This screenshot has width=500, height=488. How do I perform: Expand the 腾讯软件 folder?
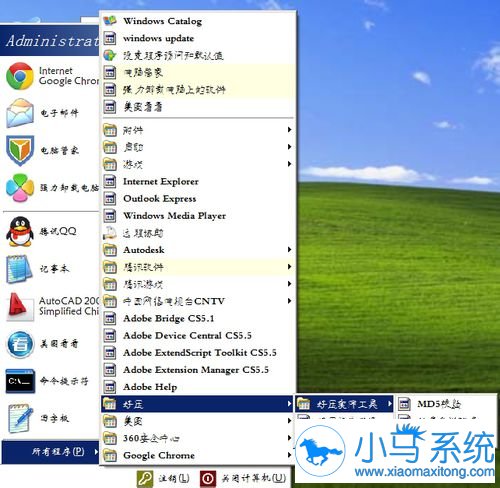198,267
